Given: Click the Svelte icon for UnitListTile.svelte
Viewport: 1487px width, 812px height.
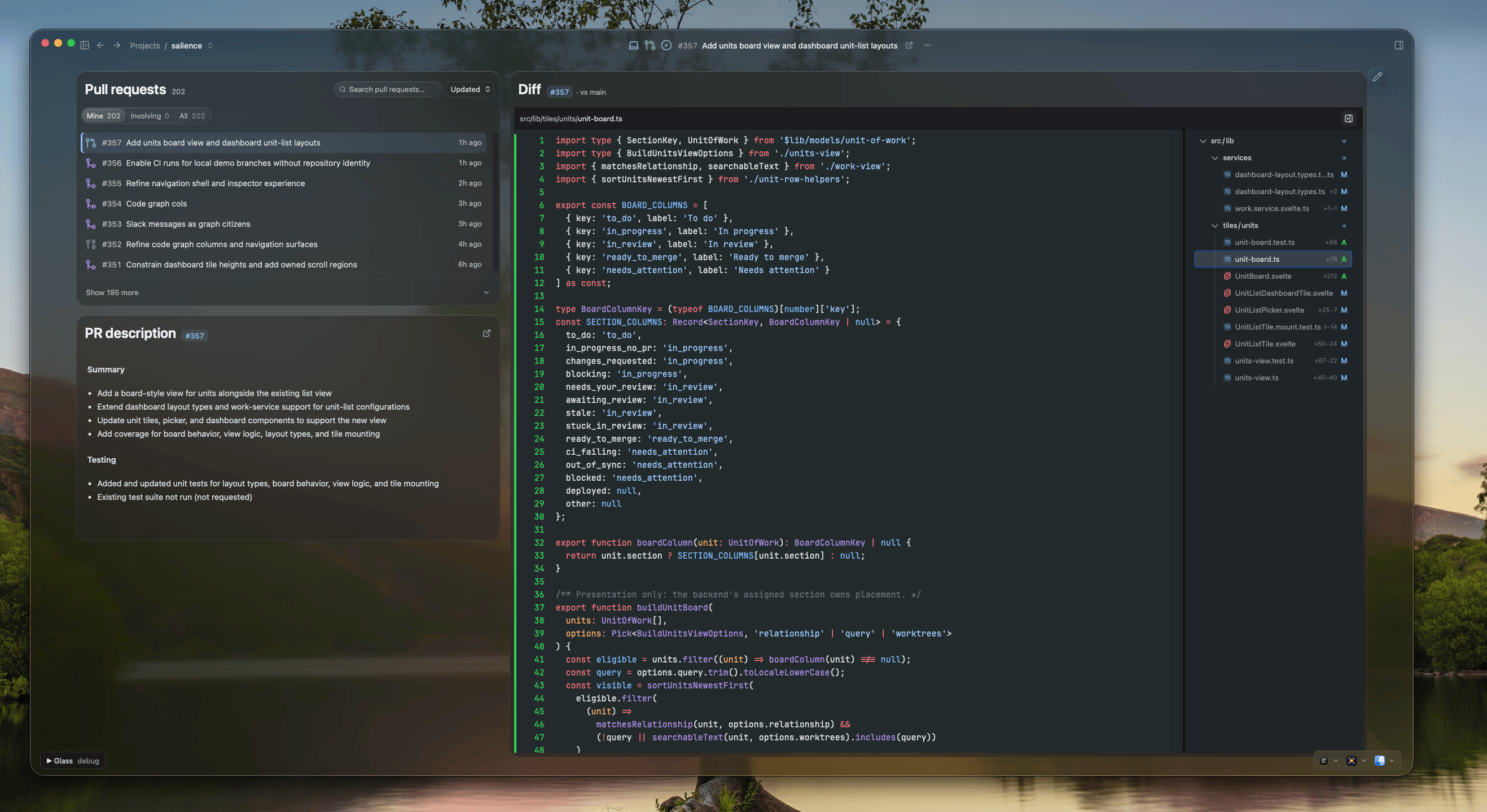Looking at the screenshot, I should click(1227, 344).
